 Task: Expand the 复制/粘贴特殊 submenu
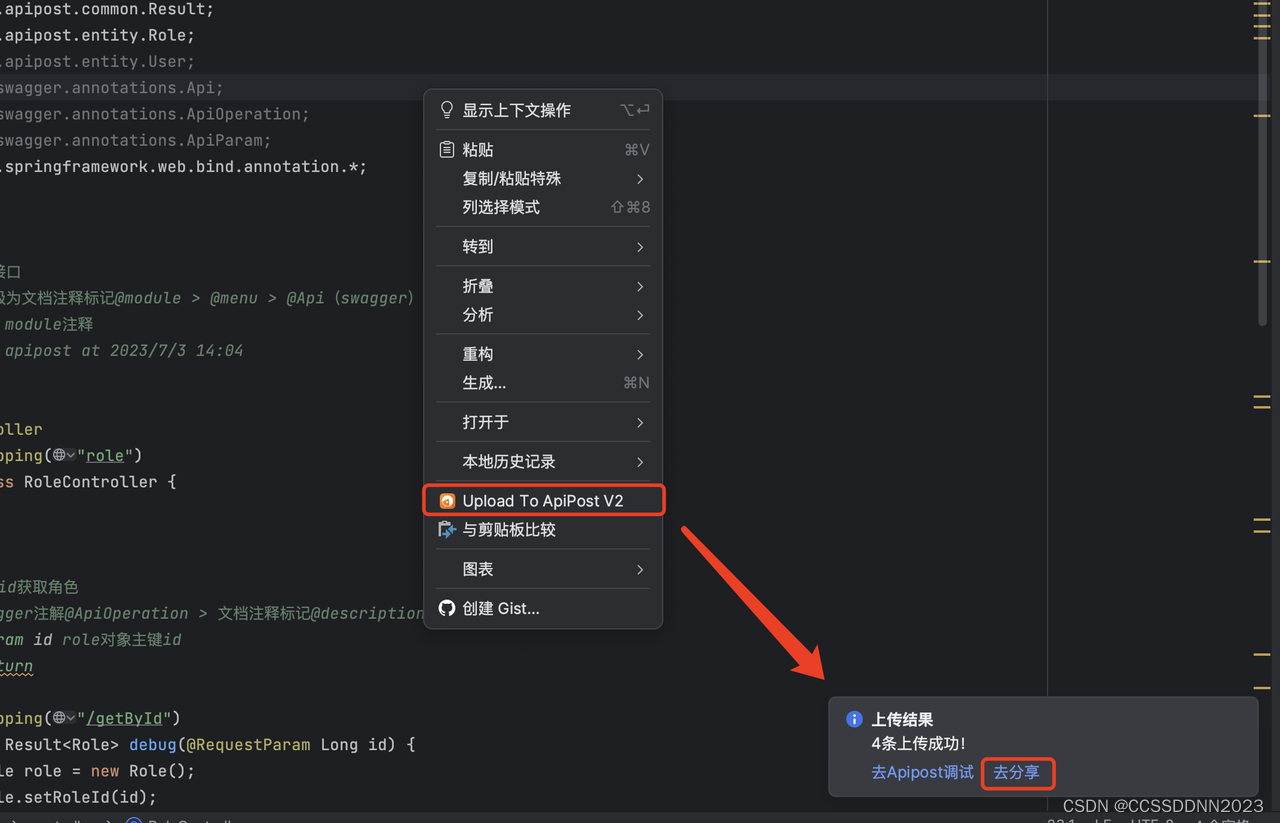click(543, 178)
